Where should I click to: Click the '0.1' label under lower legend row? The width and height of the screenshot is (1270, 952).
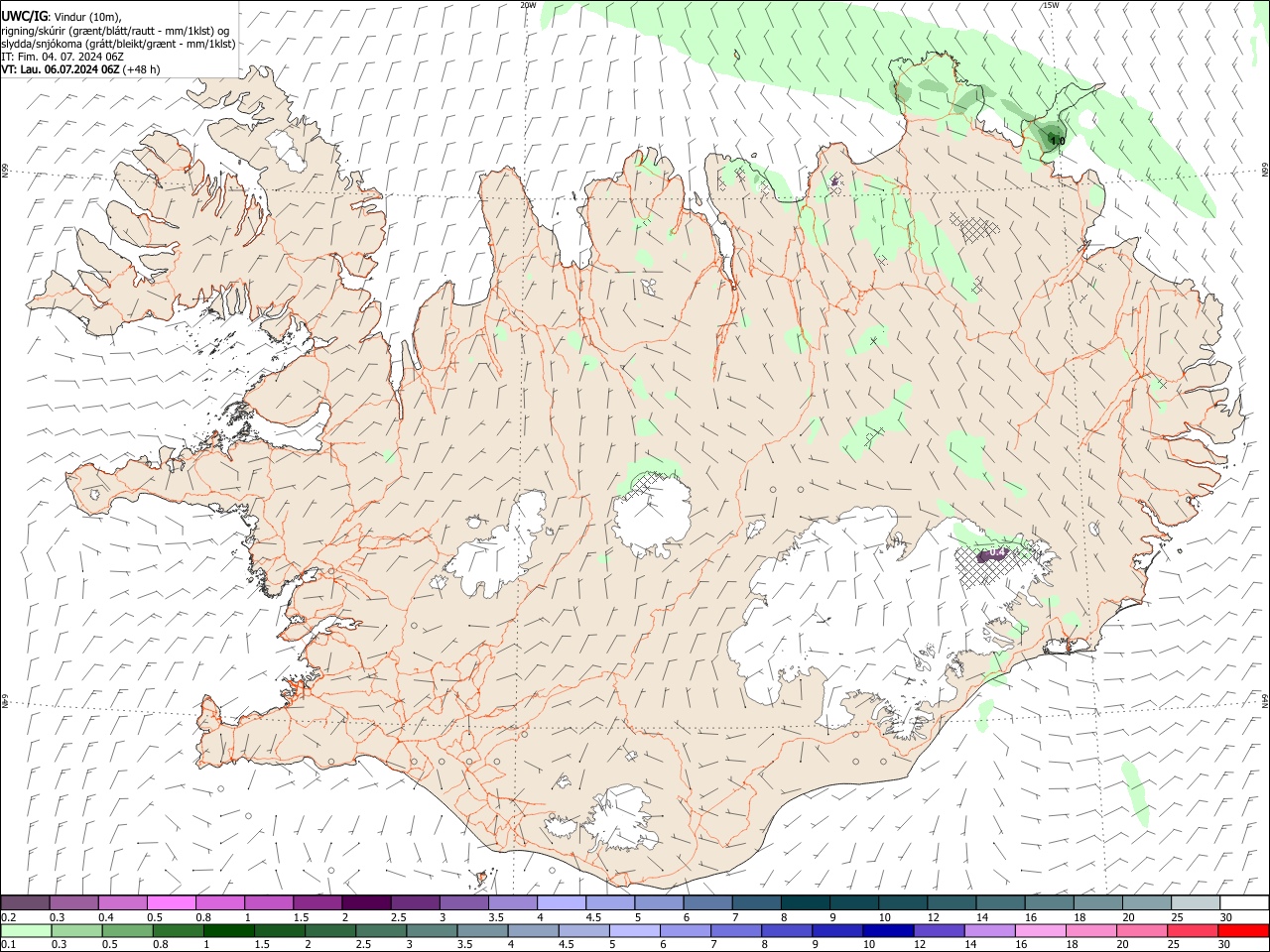[x=9, y=945]
